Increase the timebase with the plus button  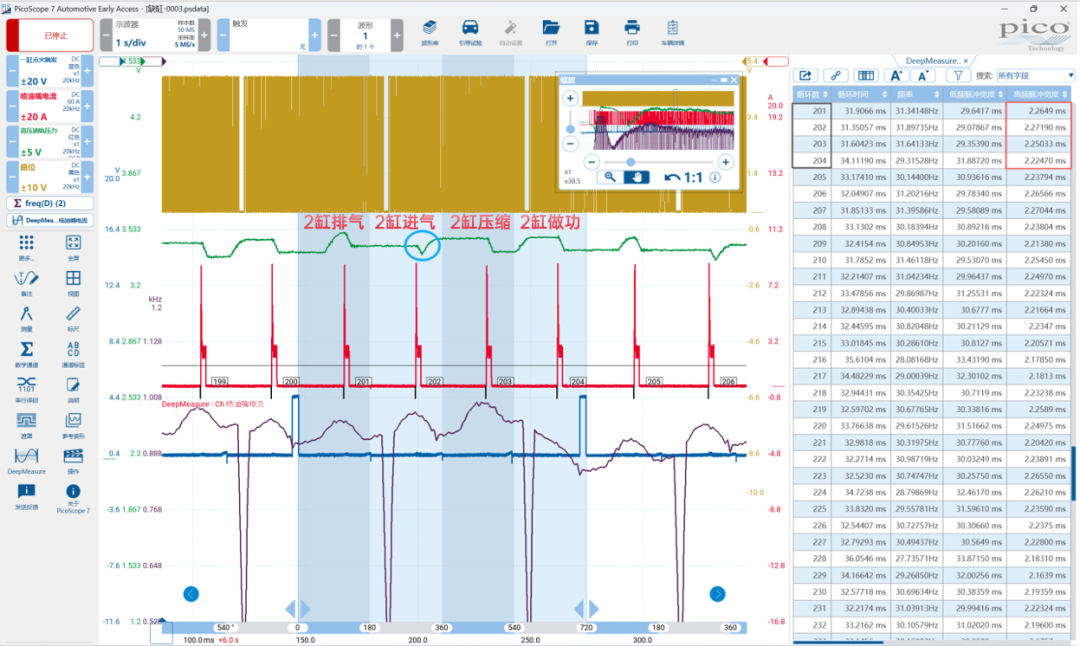[205, 35]
